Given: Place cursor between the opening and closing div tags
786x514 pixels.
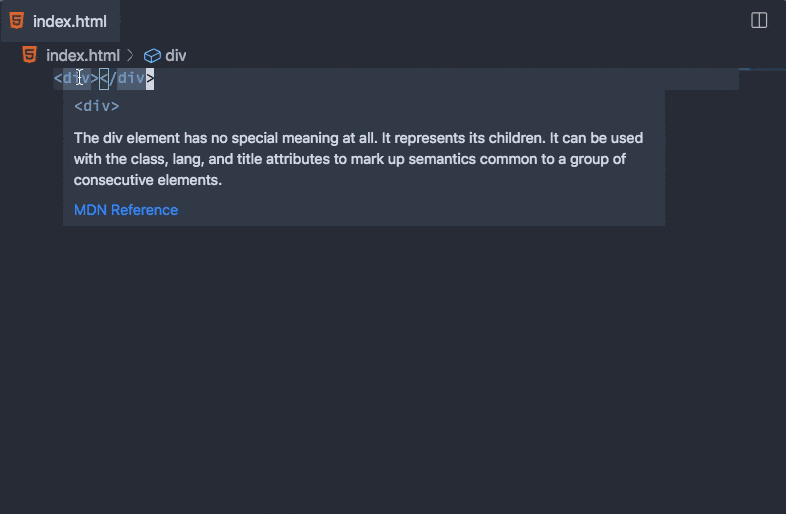Looking at the screenshot, I should pyautogui.click(x=99, y=79).
